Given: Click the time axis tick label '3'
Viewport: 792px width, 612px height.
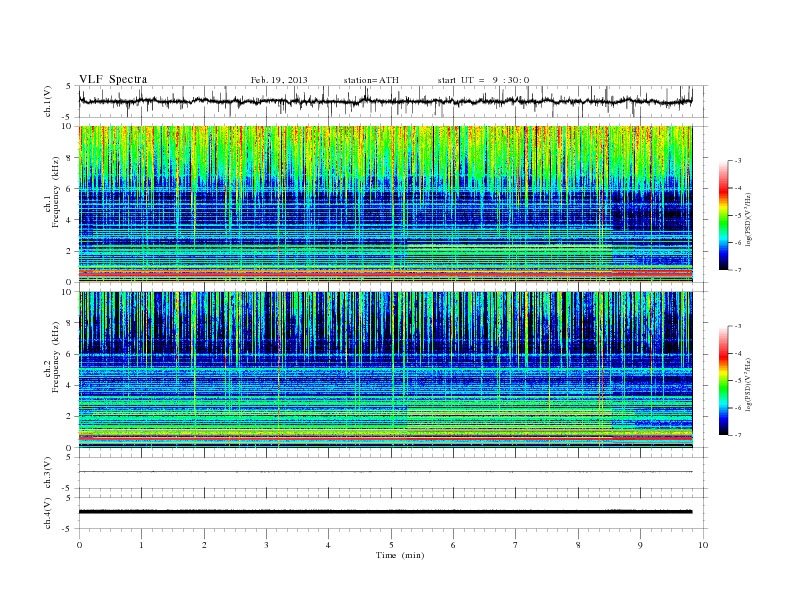Looking at the screenshot, I should 266,545.
